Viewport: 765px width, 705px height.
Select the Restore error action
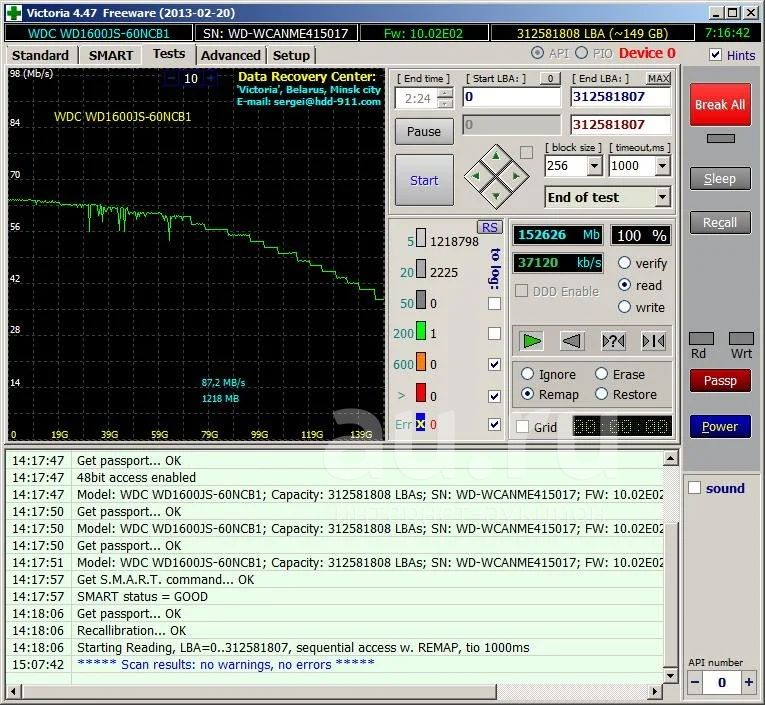602,394
